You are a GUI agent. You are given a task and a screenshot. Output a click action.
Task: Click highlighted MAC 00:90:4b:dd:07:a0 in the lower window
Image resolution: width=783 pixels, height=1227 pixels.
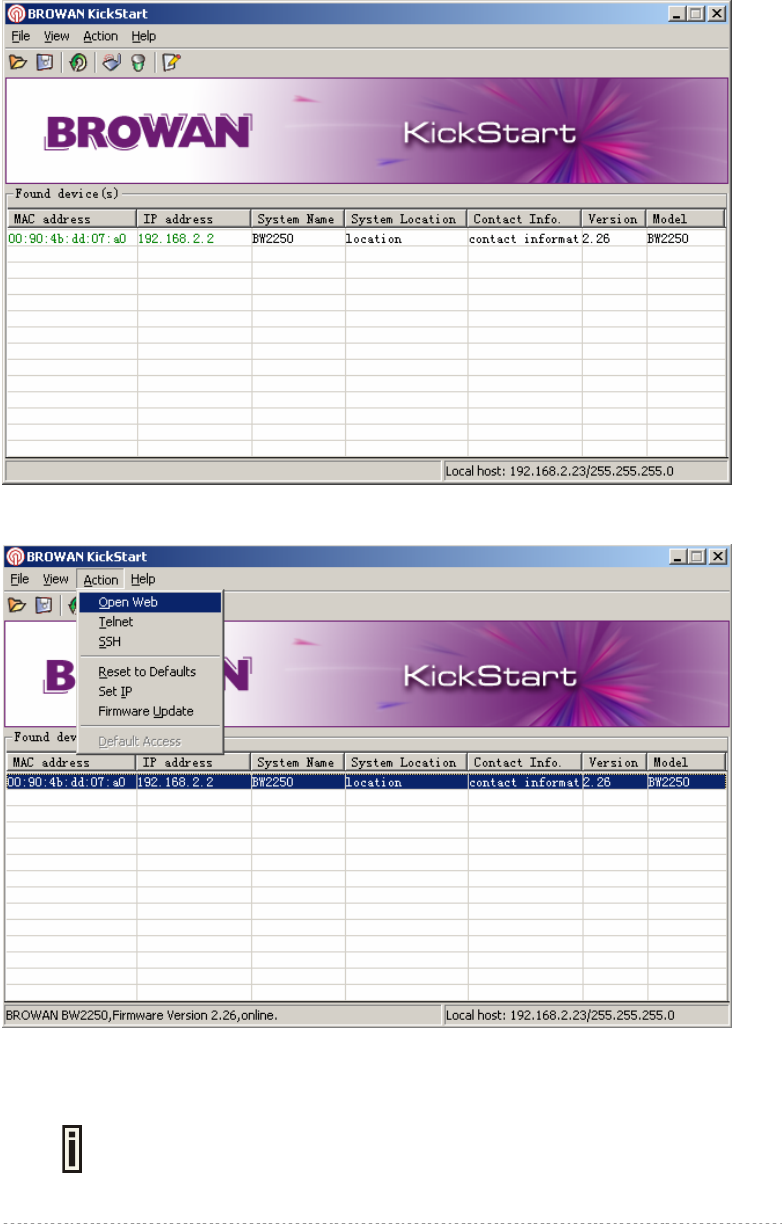(x=67, y=783)
